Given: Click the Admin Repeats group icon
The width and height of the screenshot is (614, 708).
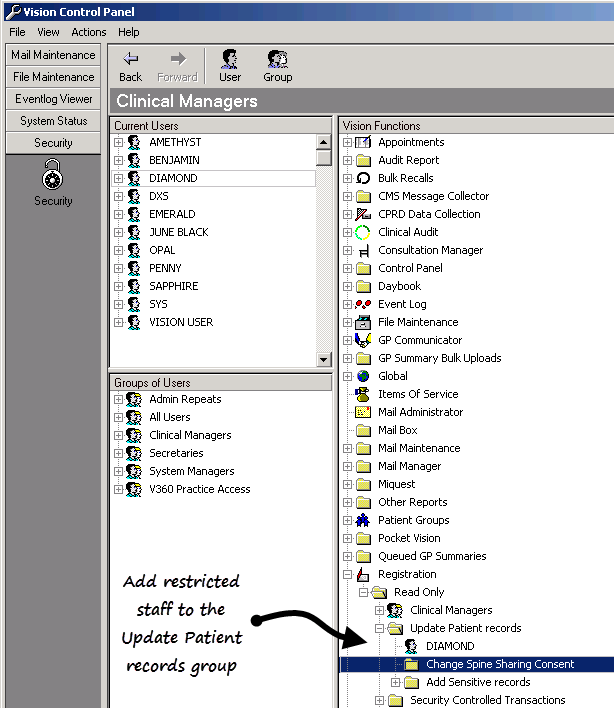Looking at the screenshot, I should 134,399.
